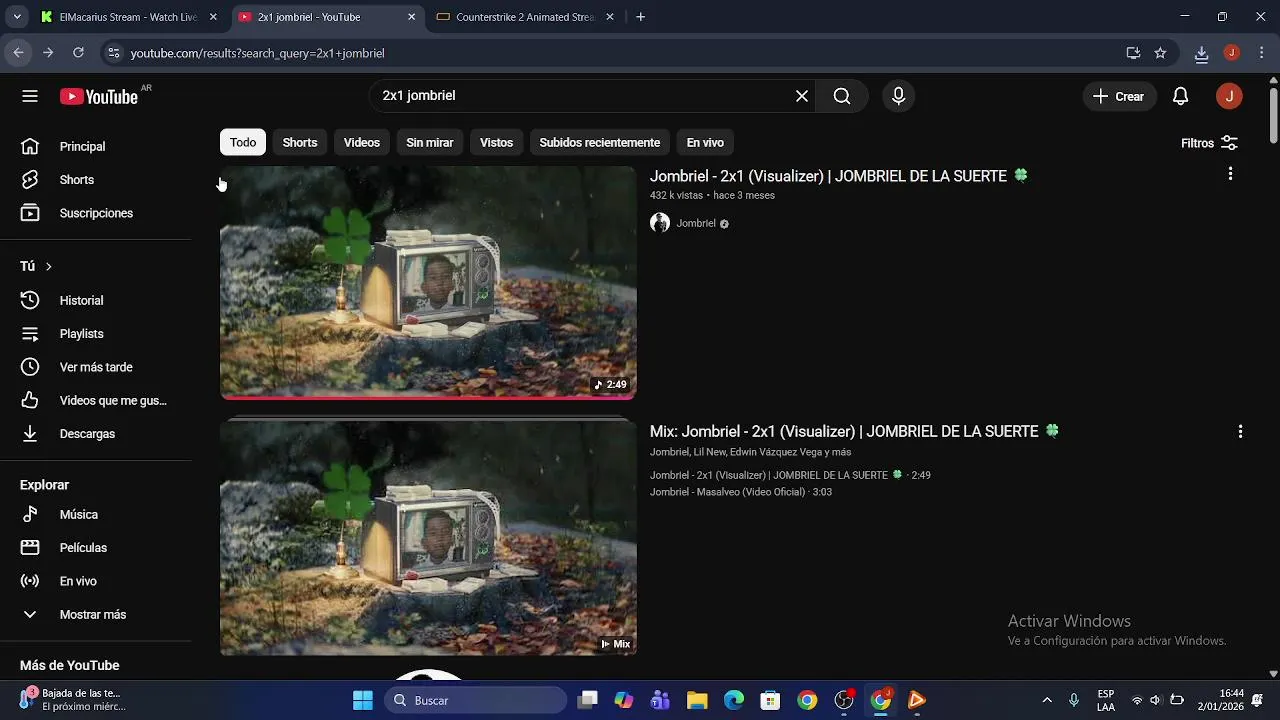Open Suscripciones in the sidebar

click(x=95, y=213)
